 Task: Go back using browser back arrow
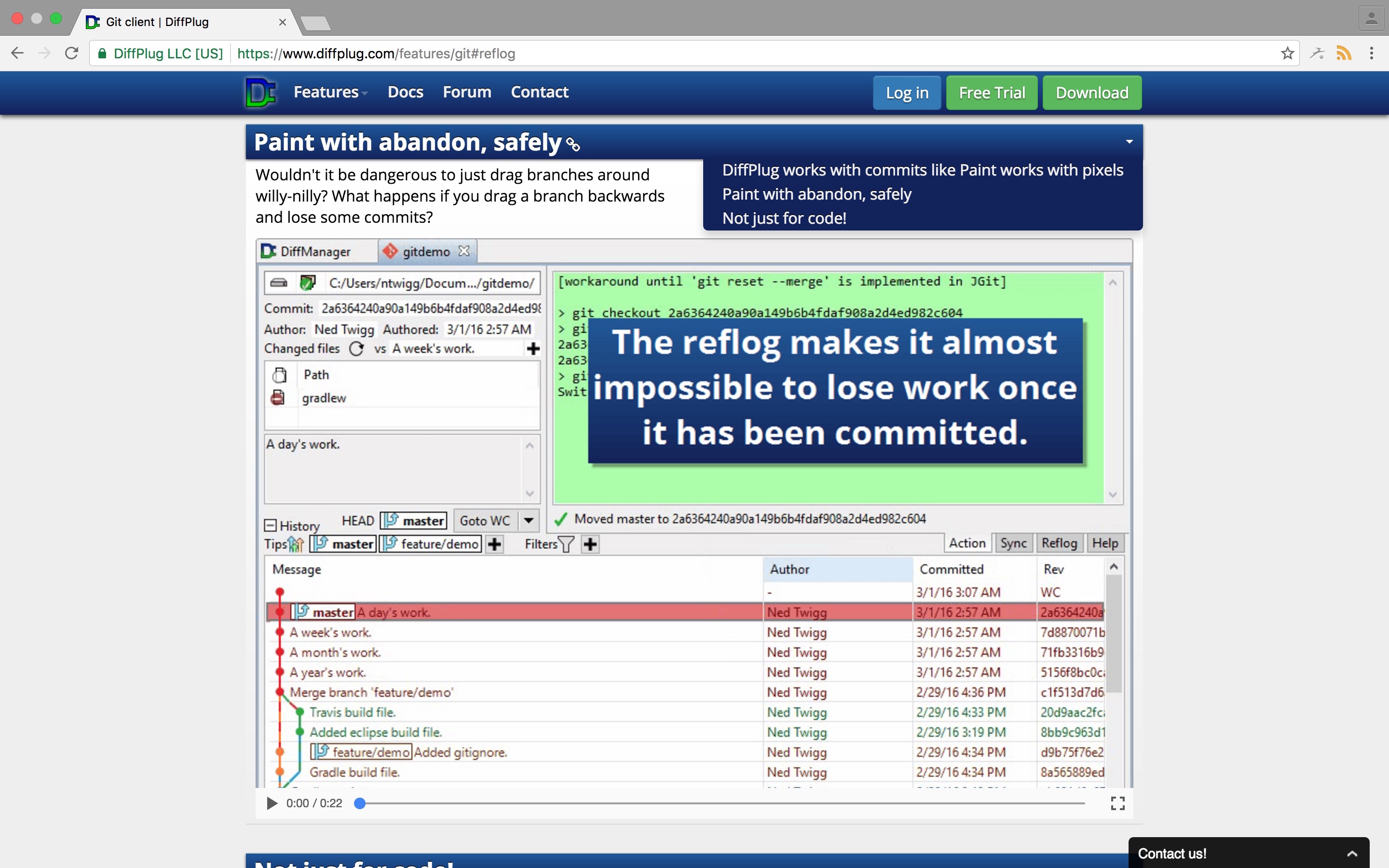(x=18, y=54)
